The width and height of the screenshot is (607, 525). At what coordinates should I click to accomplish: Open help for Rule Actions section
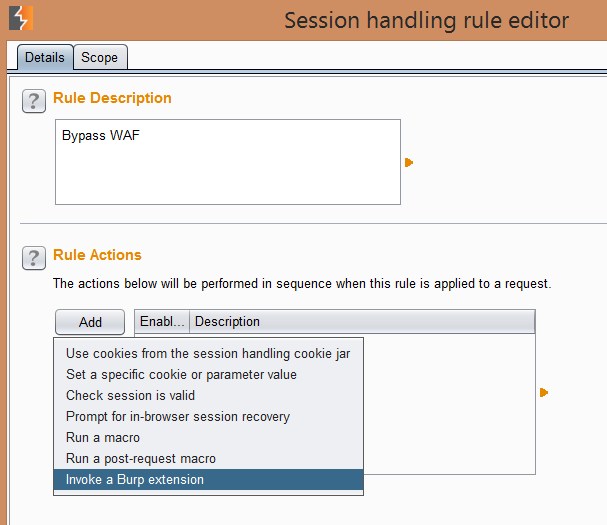click(x=34, y=258)
